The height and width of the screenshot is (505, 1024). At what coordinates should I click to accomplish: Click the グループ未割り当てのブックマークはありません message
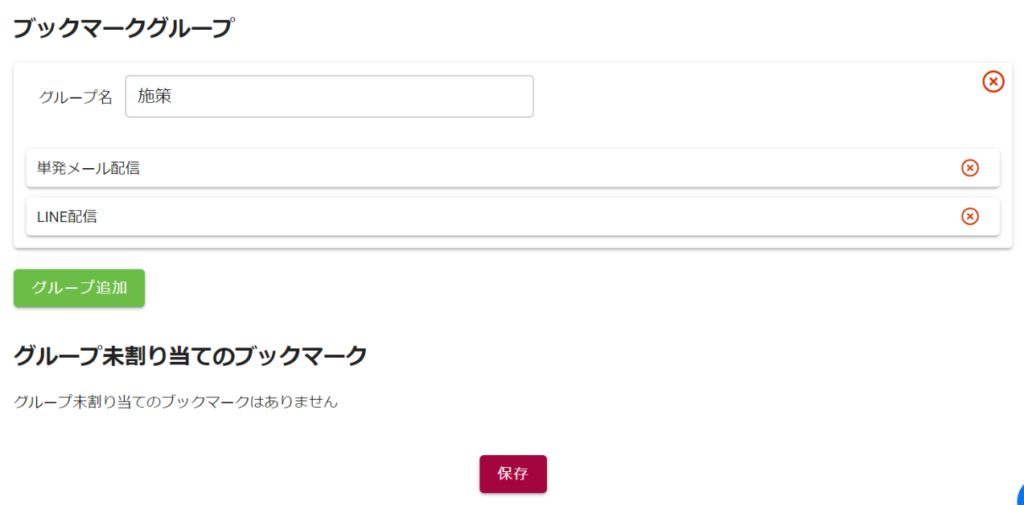(x=176, y=402)
